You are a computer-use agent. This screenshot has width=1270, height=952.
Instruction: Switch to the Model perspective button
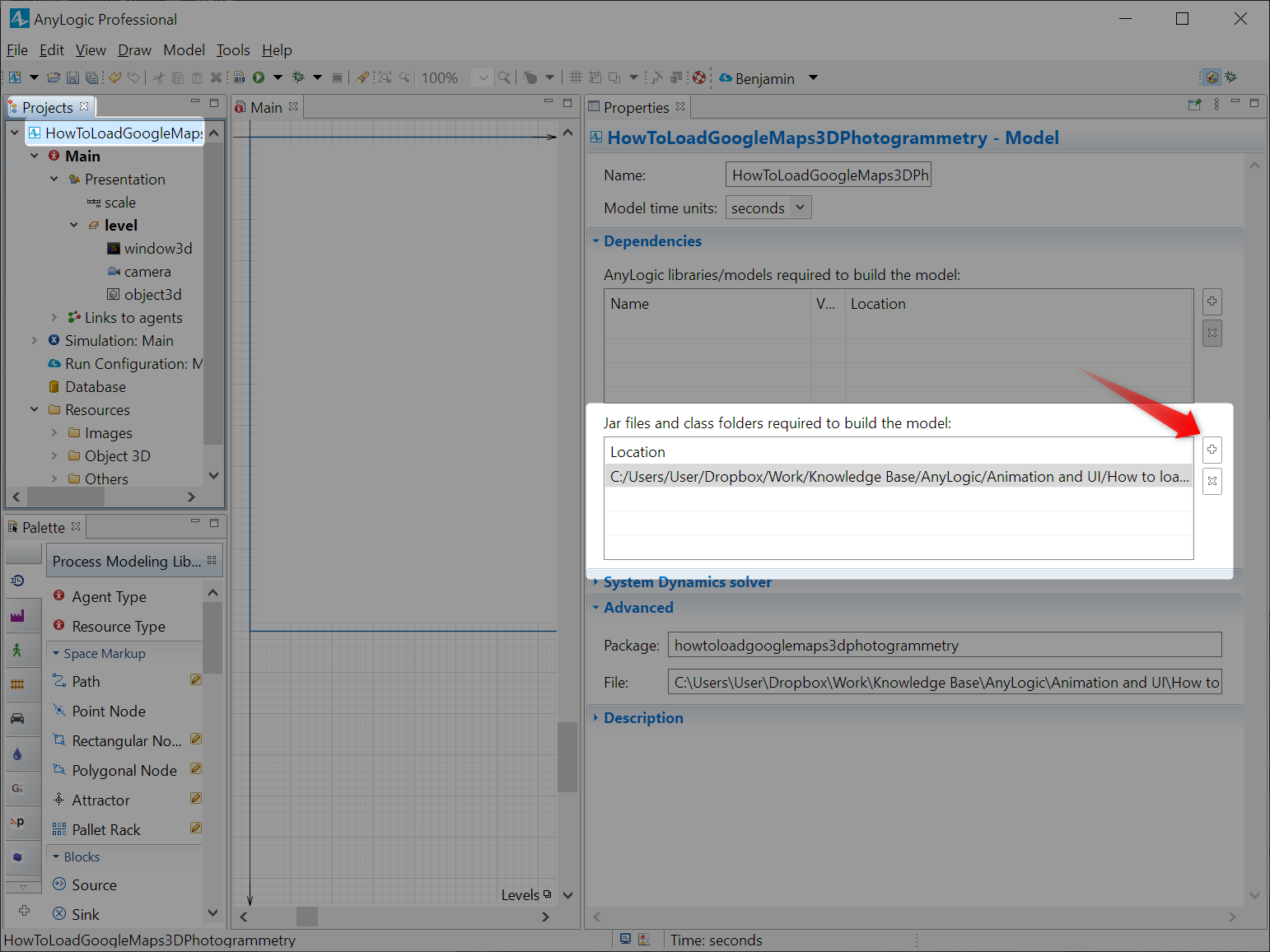[x=1212, y=77]
